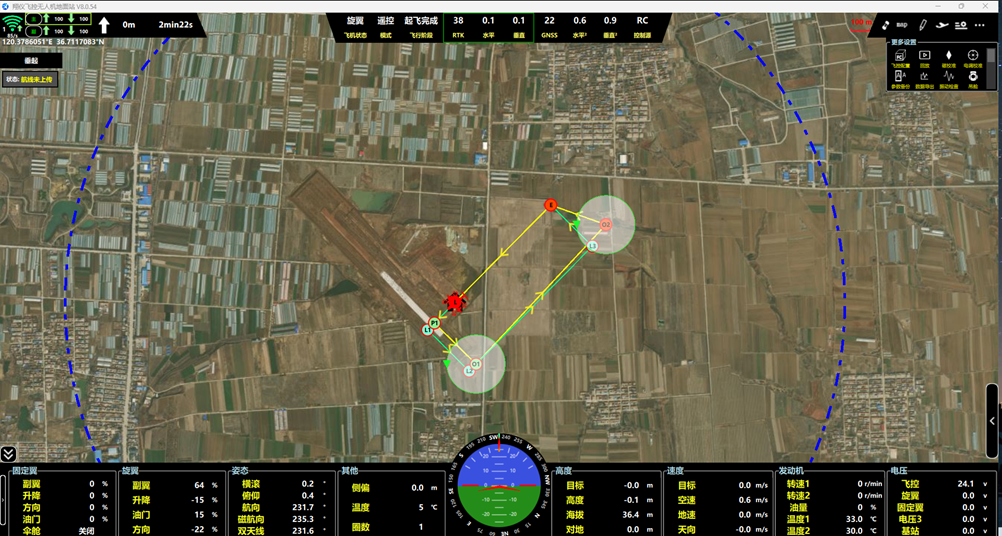
Task: Click the 发动机 engine panel header
Action: click(789, 470)
